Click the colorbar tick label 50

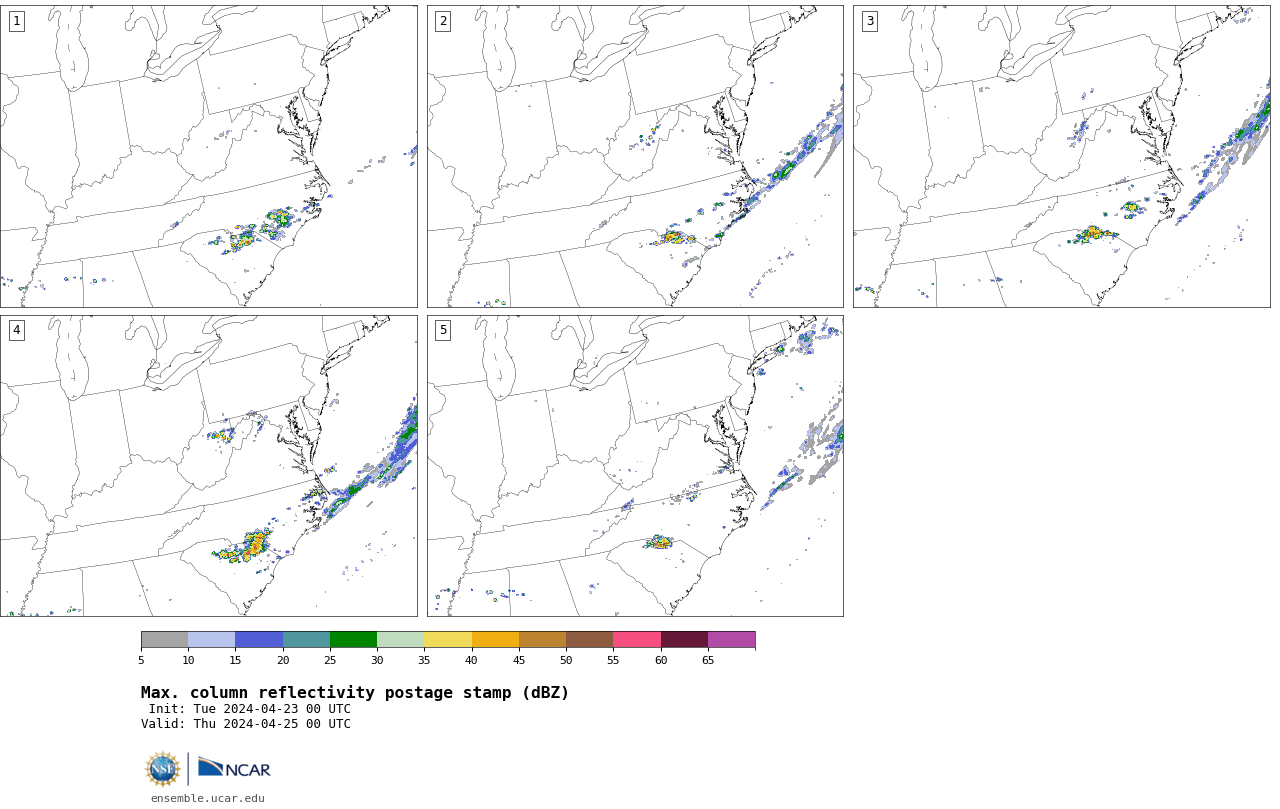point(566,660)
